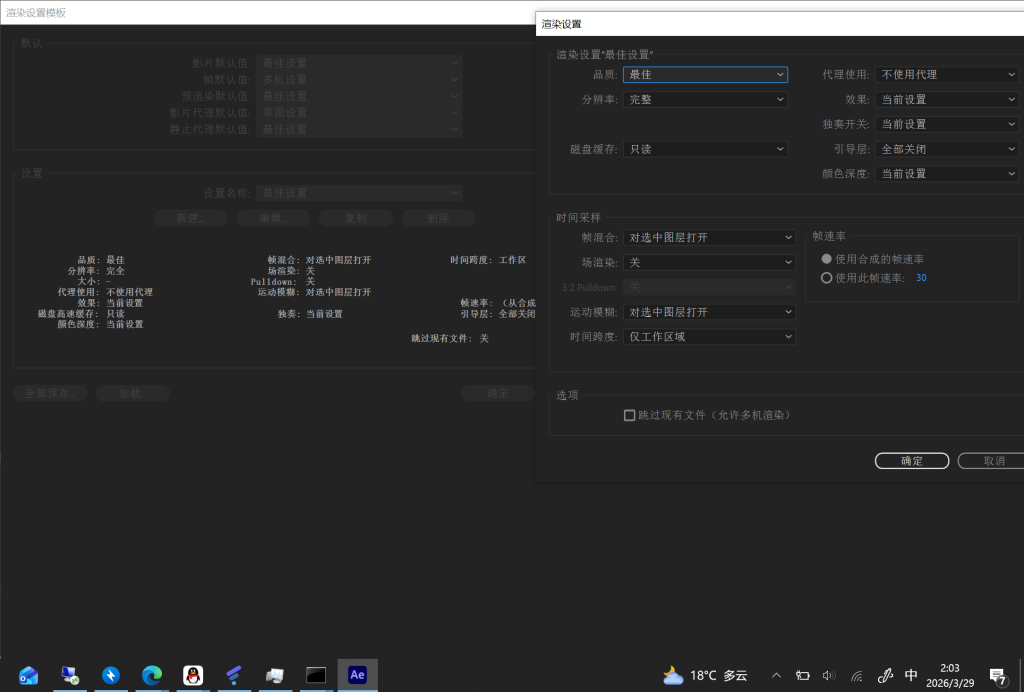Click the After Effects taskbar icon
Viewport: 1024px width, 692px height.
coord(357,675)
